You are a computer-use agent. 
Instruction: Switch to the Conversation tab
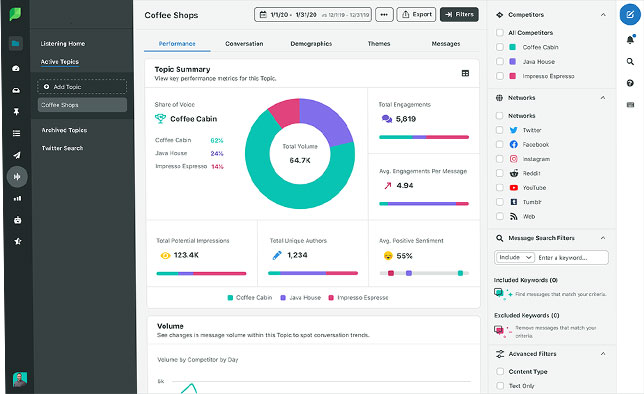pyautogui.click(x=244, y=44)
